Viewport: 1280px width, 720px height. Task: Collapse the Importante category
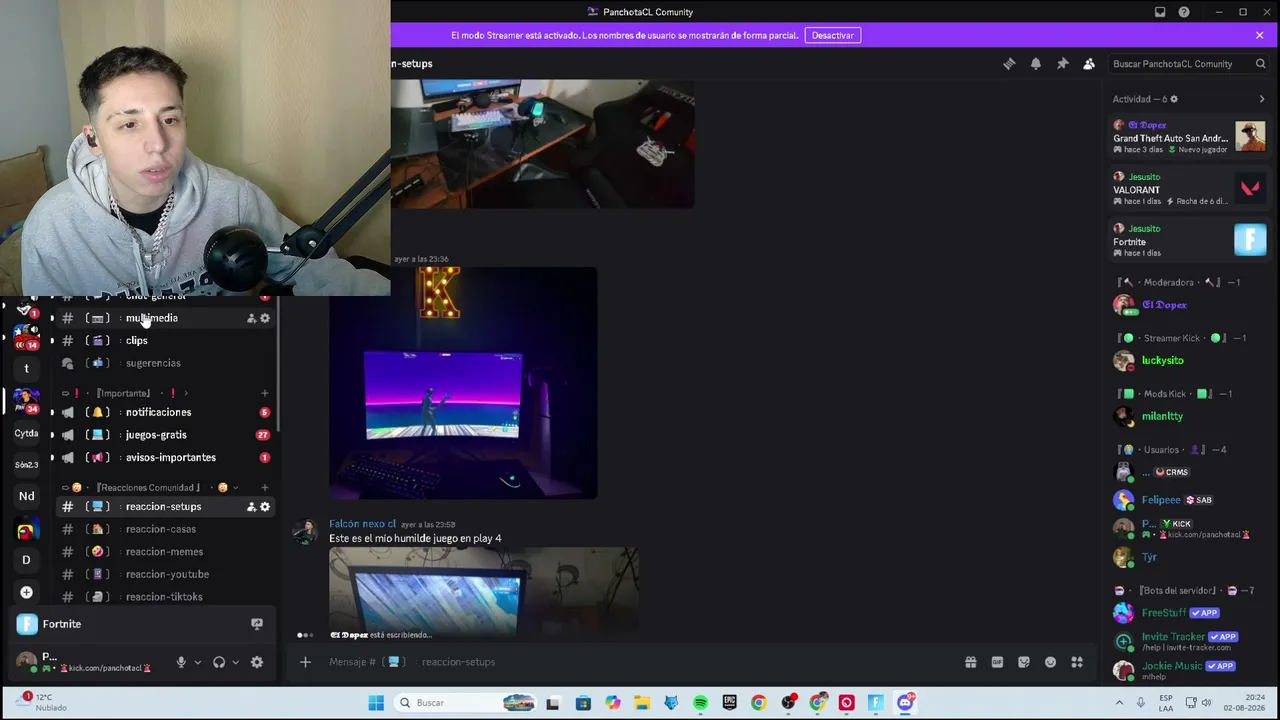[x=124, y=393]
